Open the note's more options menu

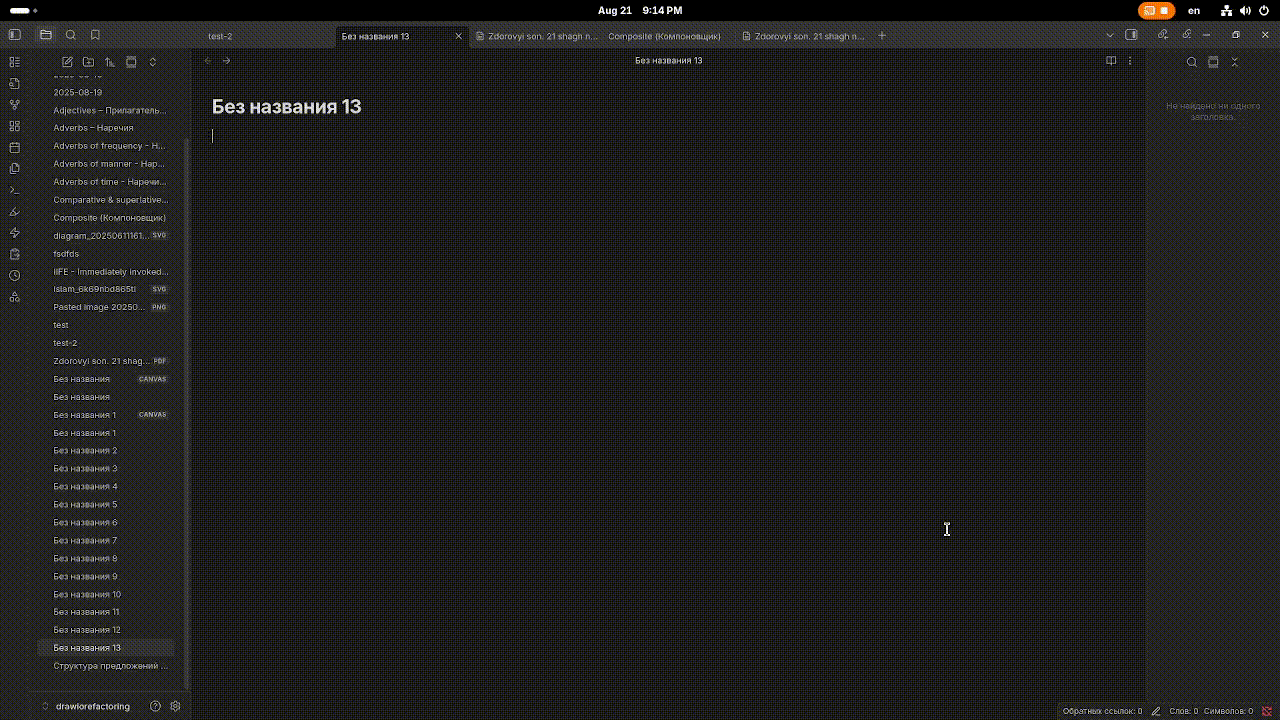[1129, 60]
